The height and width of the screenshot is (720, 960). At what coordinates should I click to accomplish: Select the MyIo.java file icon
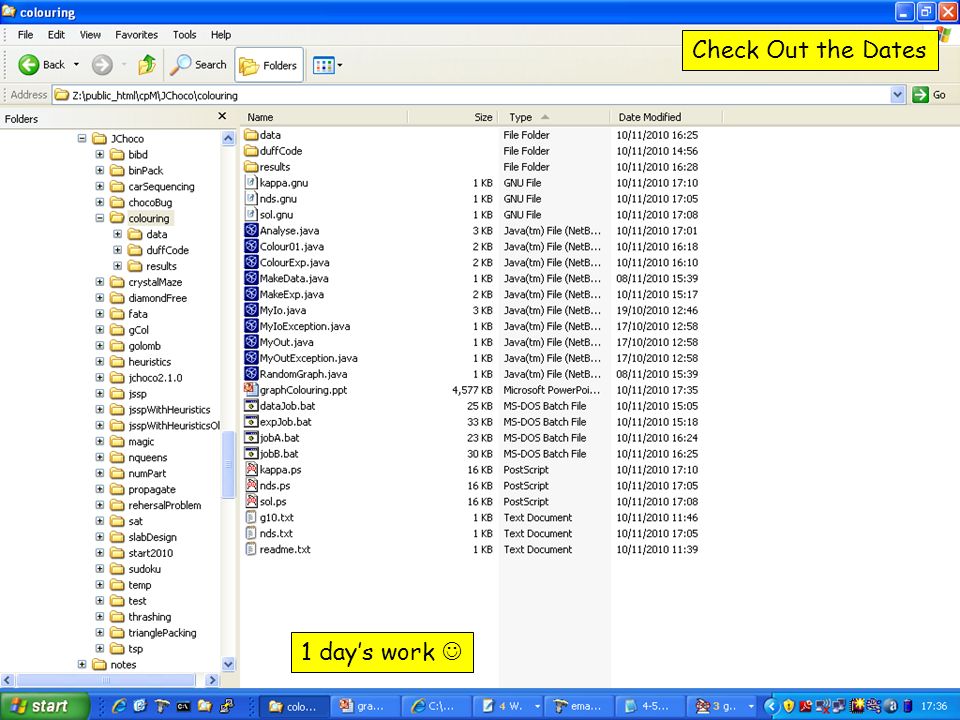[251, 310]
